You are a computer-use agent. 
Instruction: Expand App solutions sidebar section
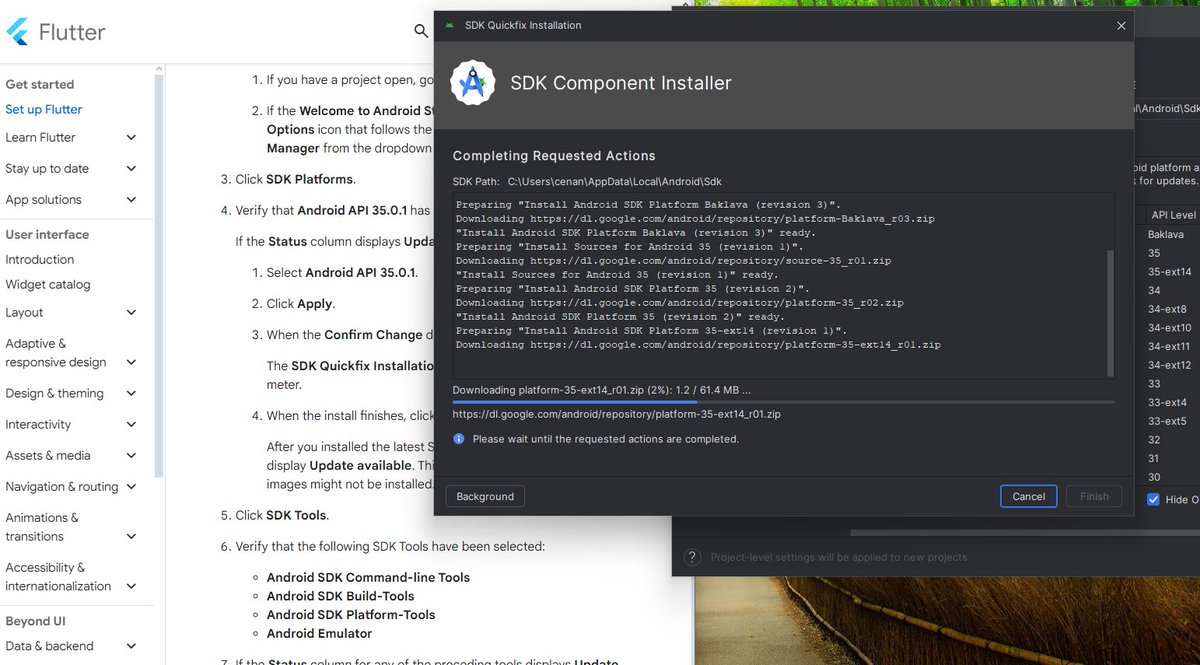coord(131,200)
